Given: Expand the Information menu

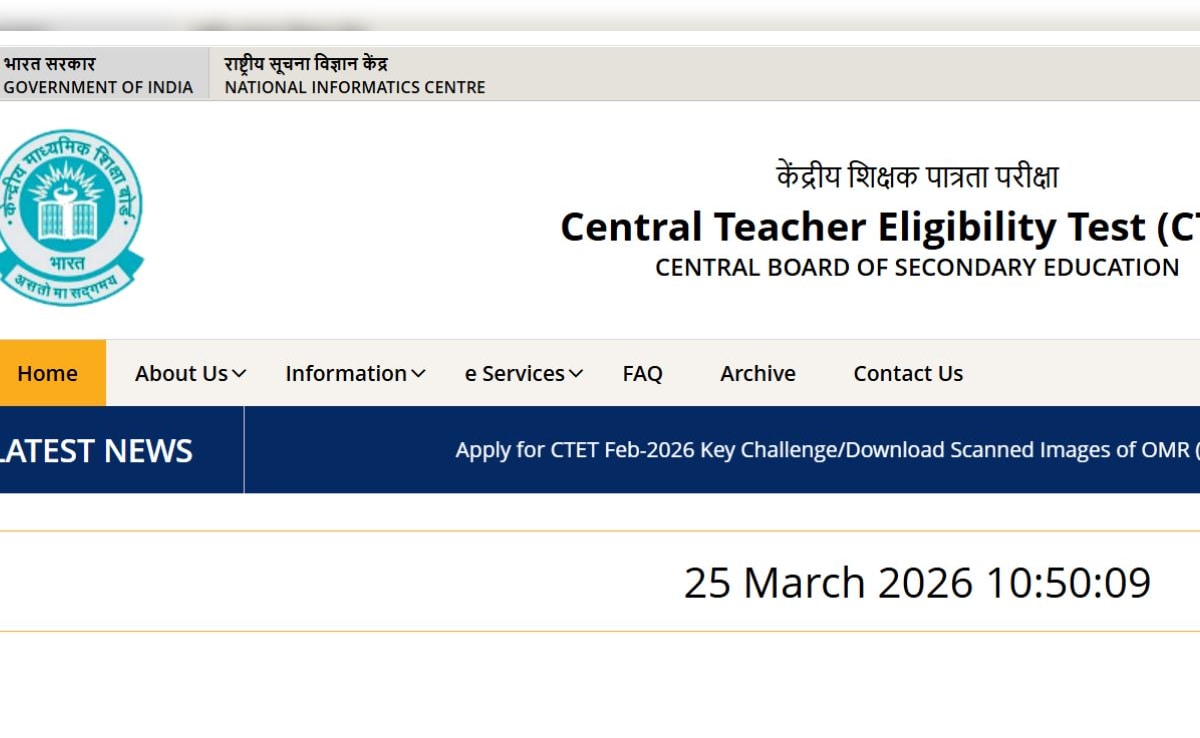Looking at the screenshot, I should (x=345, y=373).
